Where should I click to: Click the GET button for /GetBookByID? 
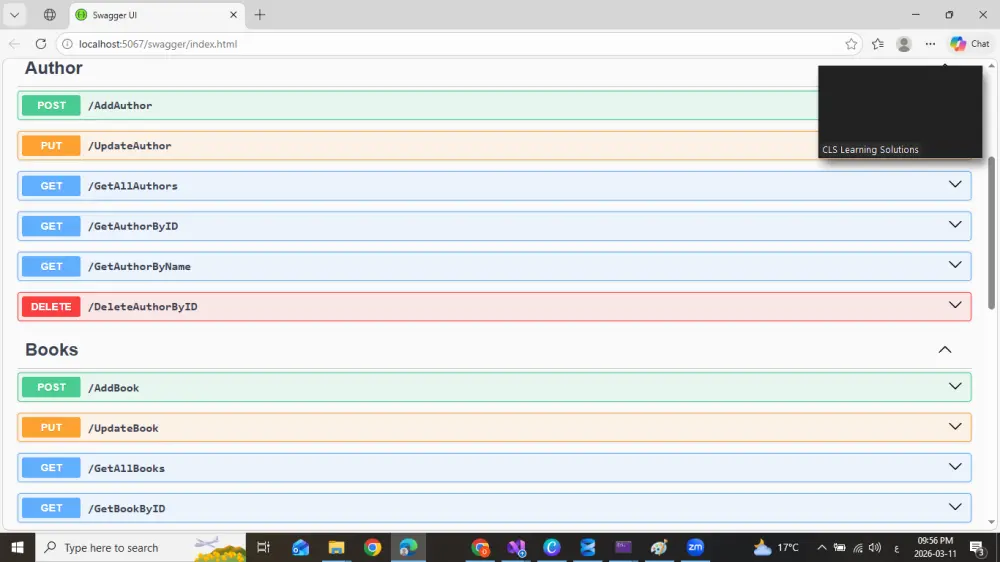(x=51, y=508)
